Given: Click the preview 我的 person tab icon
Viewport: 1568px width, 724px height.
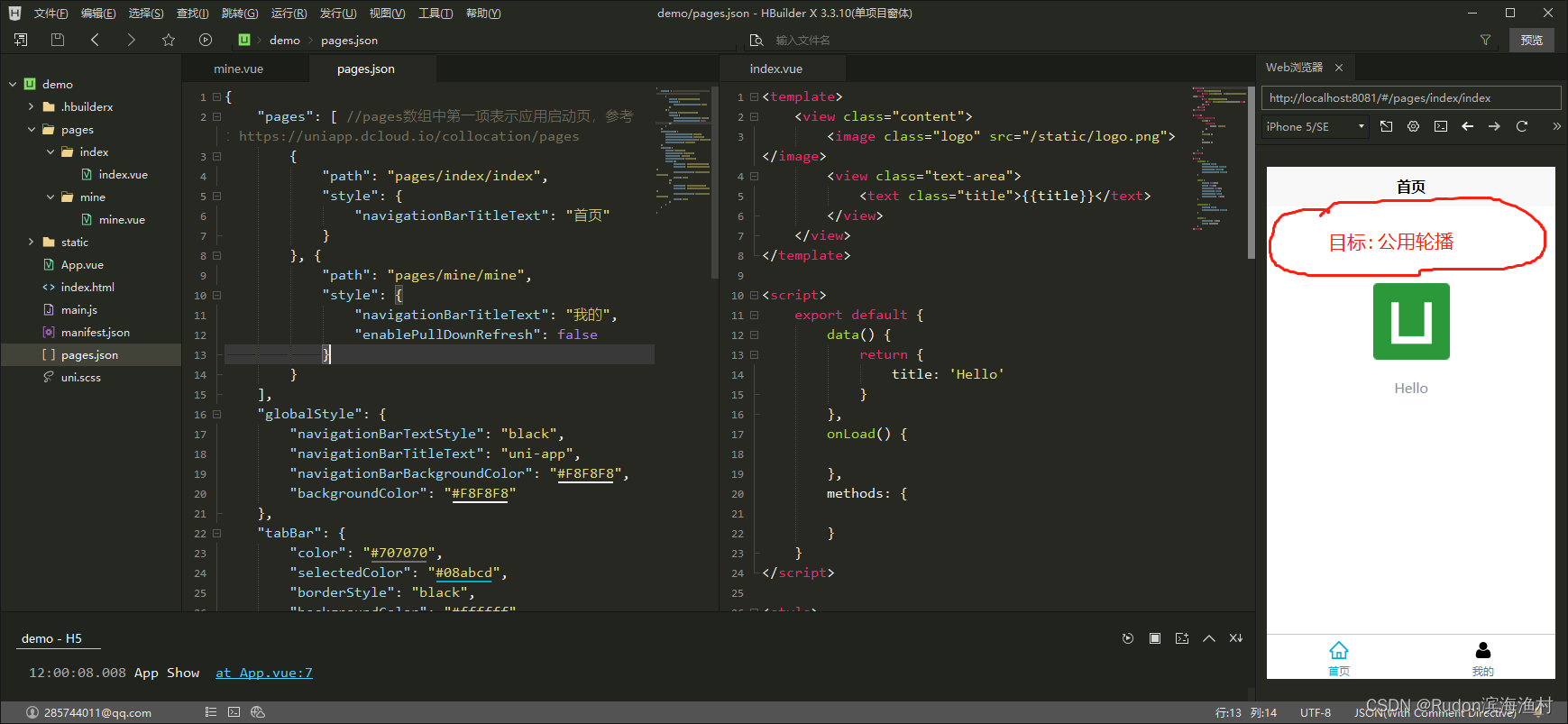Looking at the screenshot, I should coord(1483,651).
